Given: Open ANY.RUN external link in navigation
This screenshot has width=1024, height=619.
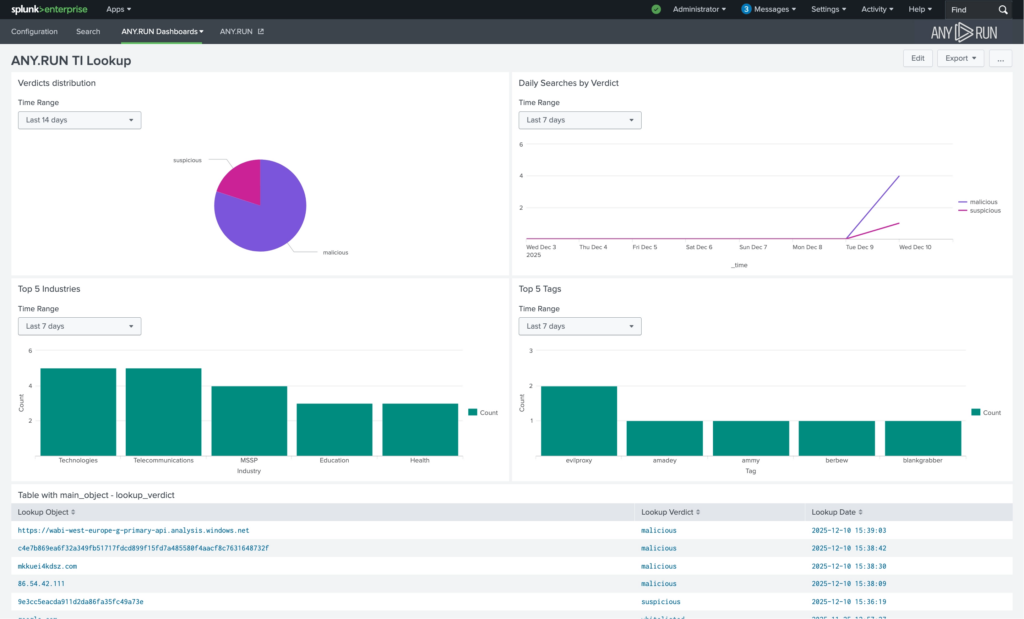Looking at the screenshot, I should [241, 32].
